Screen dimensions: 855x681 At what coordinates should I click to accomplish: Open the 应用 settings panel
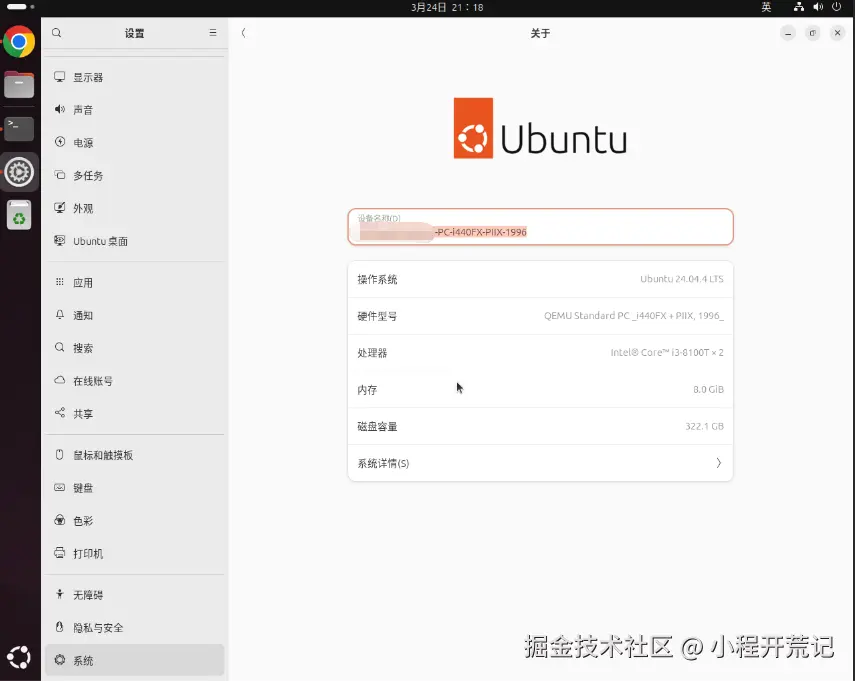135,282
